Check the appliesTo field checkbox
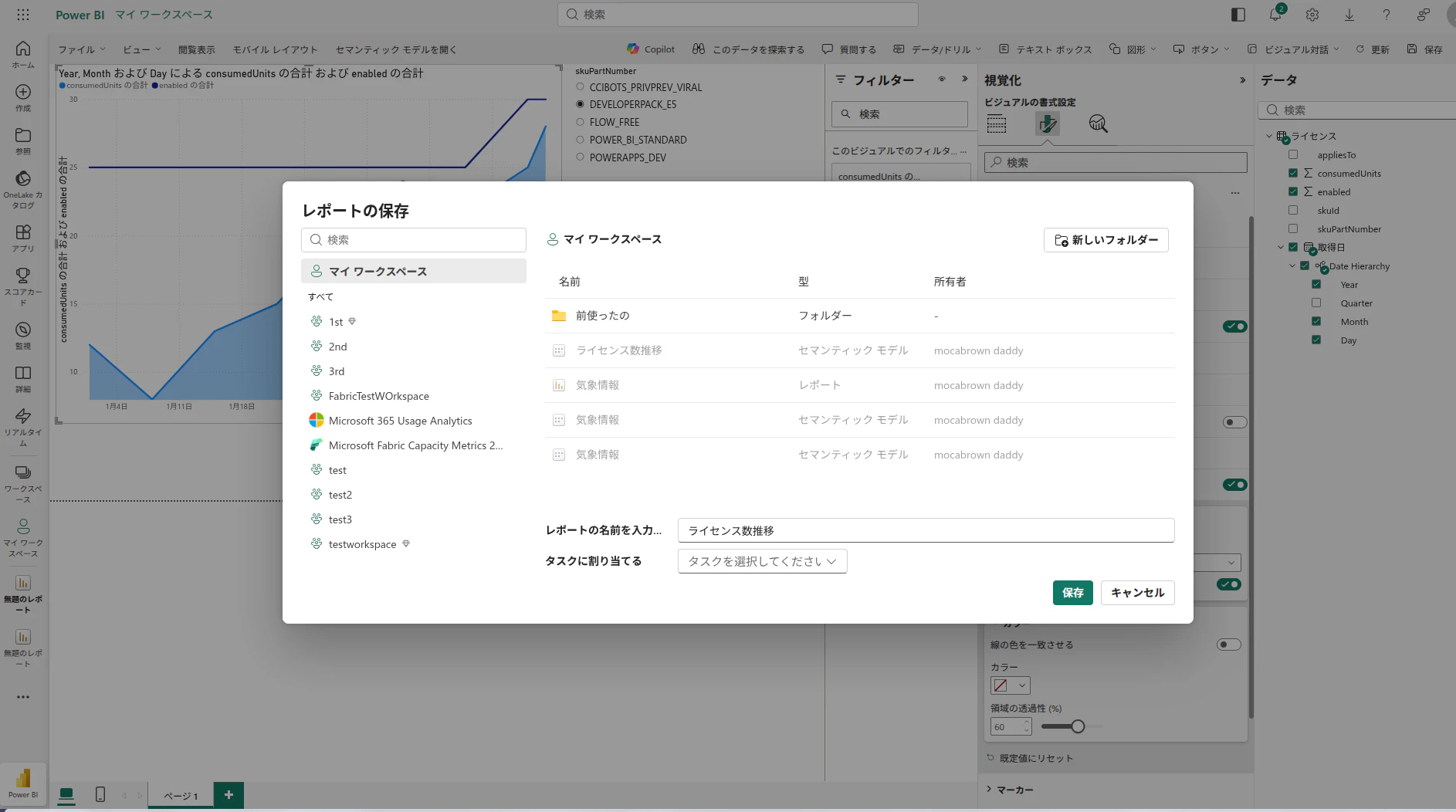Screen dimensions: 1456x812 click(x=1293, y=154)
